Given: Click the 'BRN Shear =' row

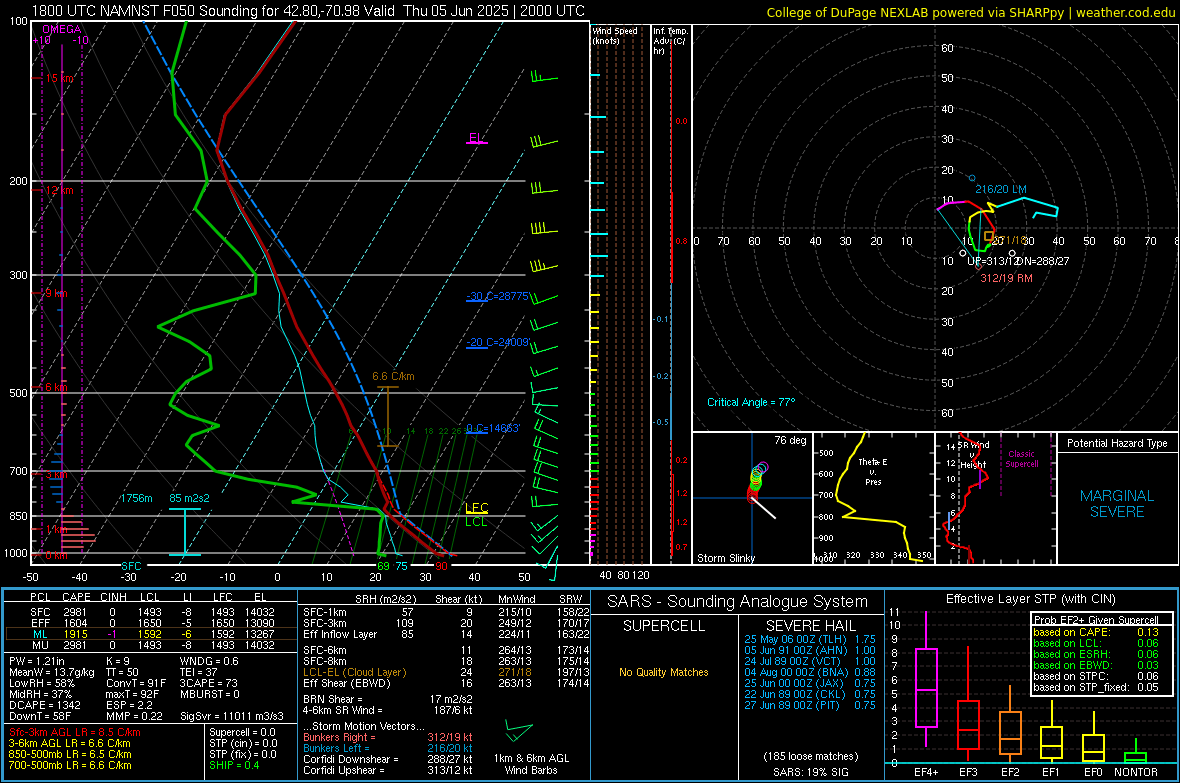Looking at the screenshot, I should tap(388, 699).
